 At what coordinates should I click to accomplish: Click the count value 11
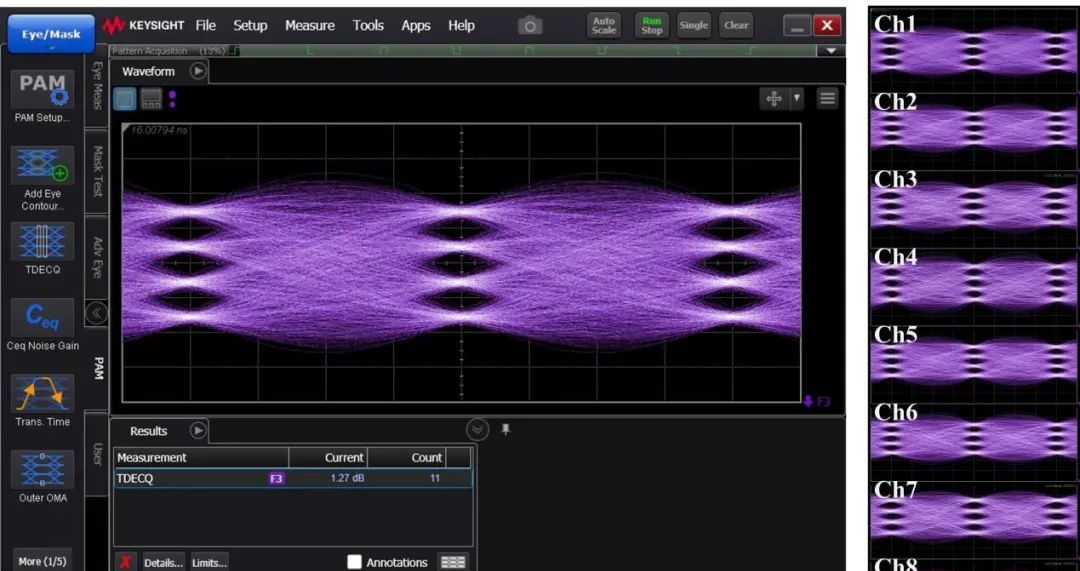click(435, 478)
